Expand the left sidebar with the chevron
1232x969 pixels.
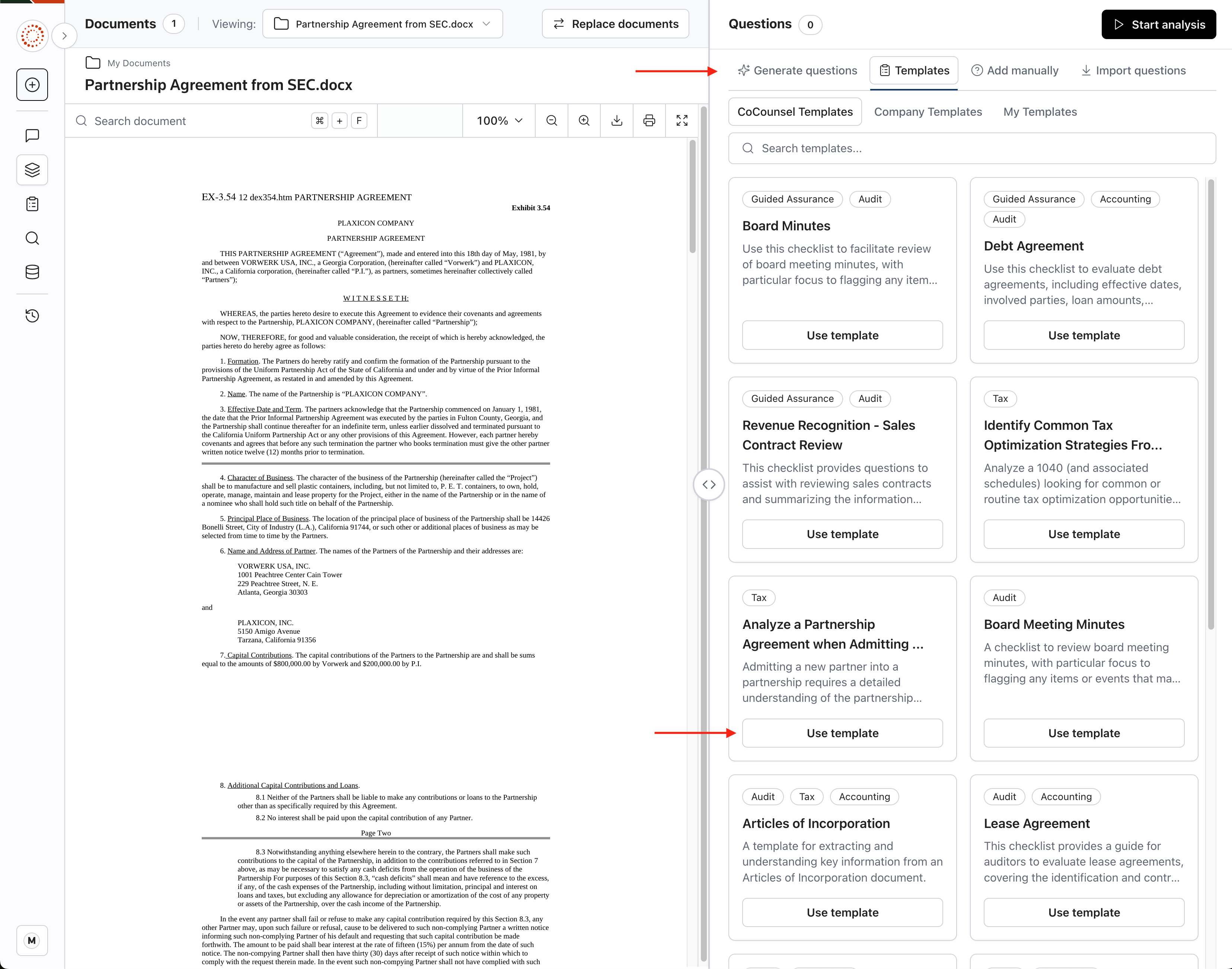(x=65, y=36)
